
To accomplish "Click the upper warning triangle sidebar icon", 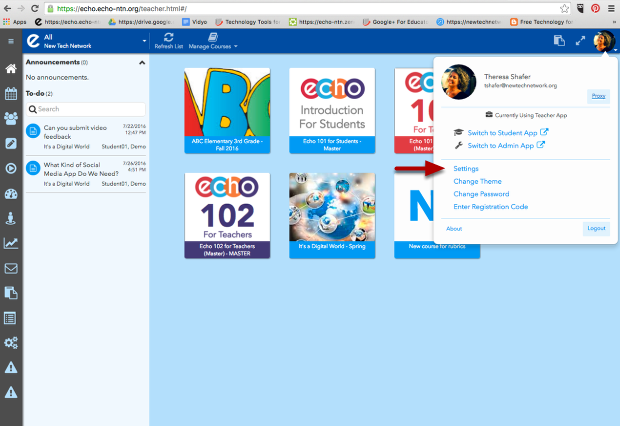I will point(11,367).
